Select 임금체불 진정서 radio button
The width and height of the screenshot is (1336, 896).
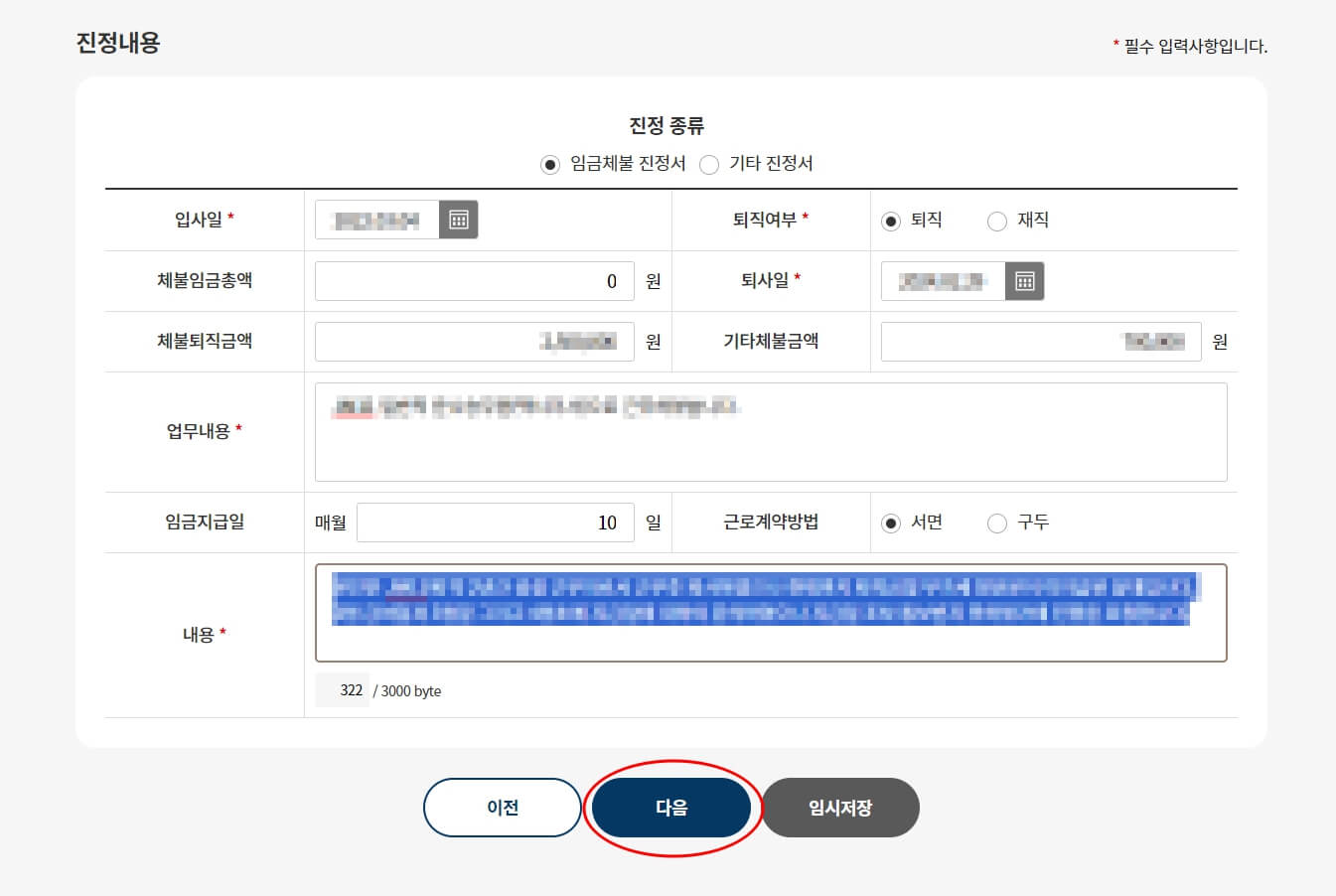(550, 165)
